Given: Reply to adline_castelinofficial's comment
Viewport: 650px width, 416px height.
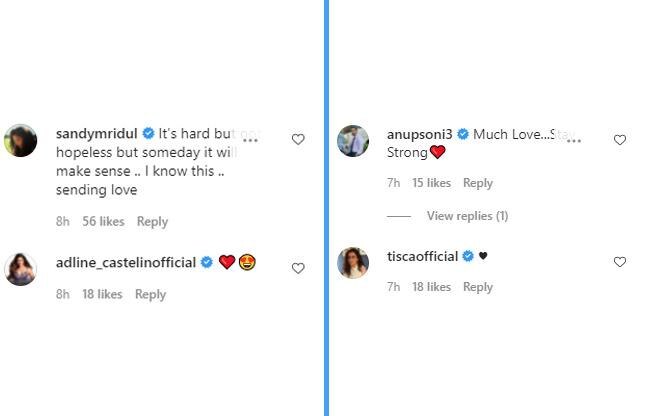Looking at the screenshot, I should pyautogui.click(x=150, y=294).
